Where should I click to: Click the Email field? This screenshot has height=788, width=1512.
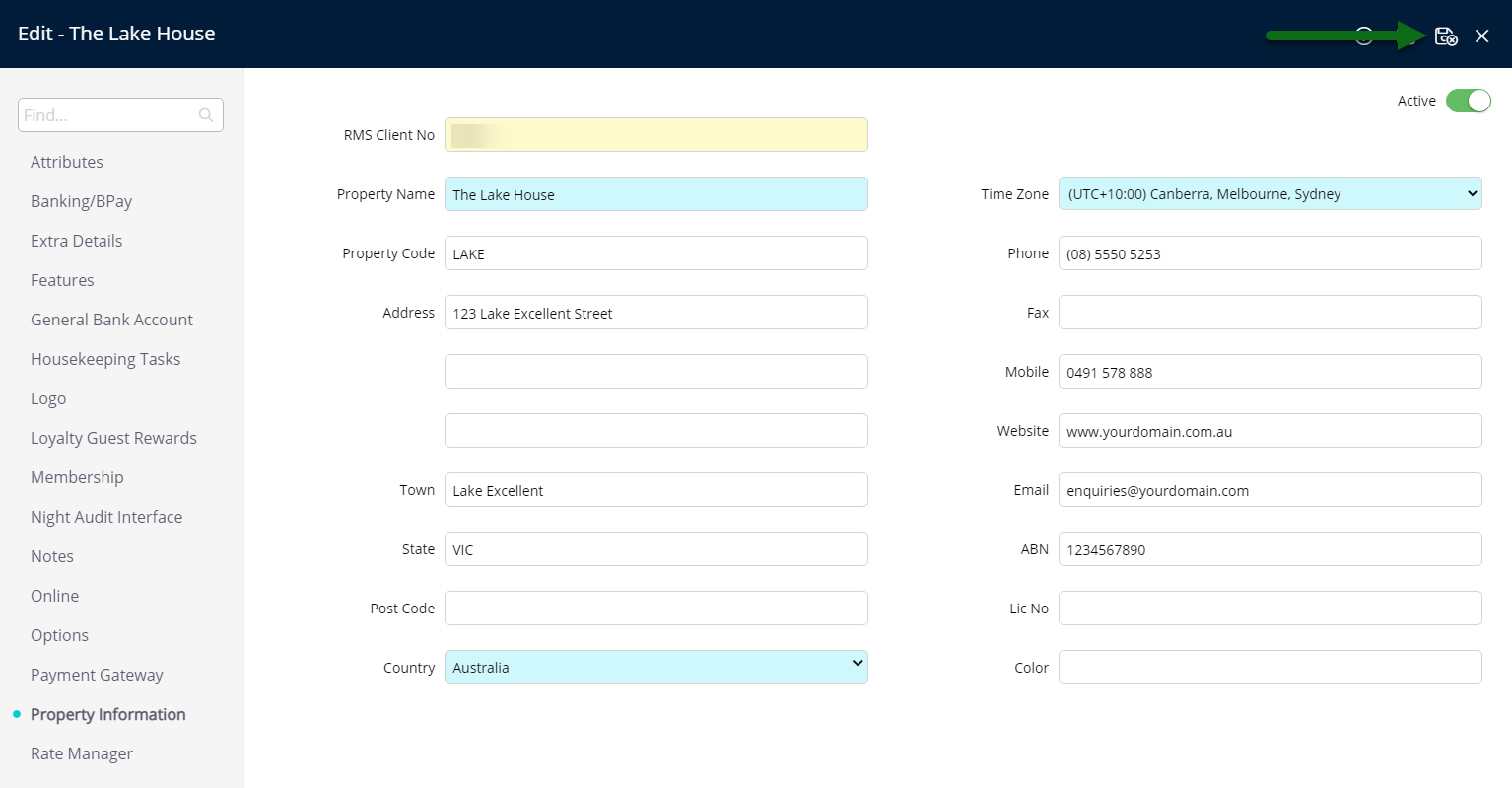click(x=1271, y=490)
